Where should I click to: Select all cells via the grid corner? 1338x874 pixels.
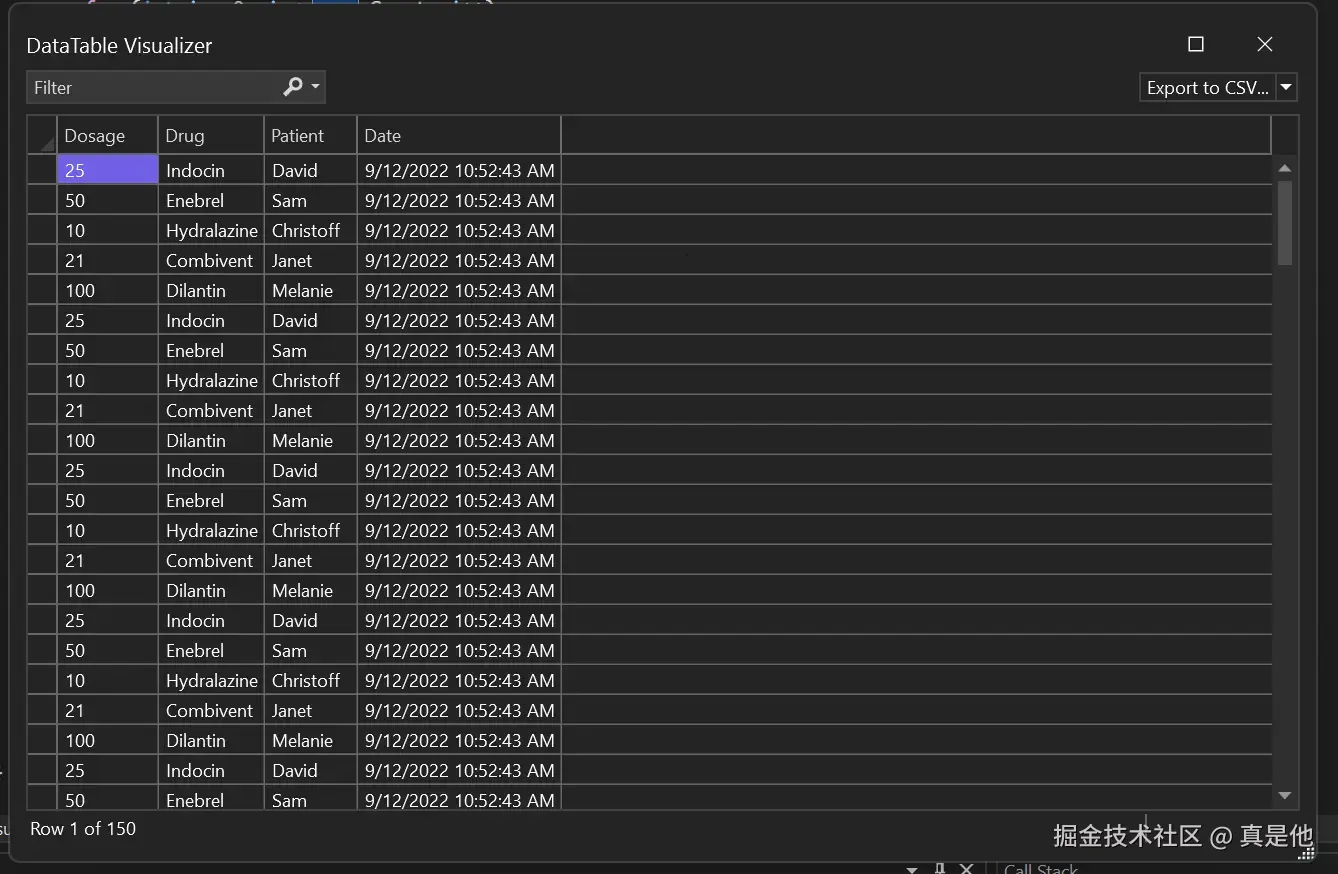pyautogui.click(x=42, y=135)
